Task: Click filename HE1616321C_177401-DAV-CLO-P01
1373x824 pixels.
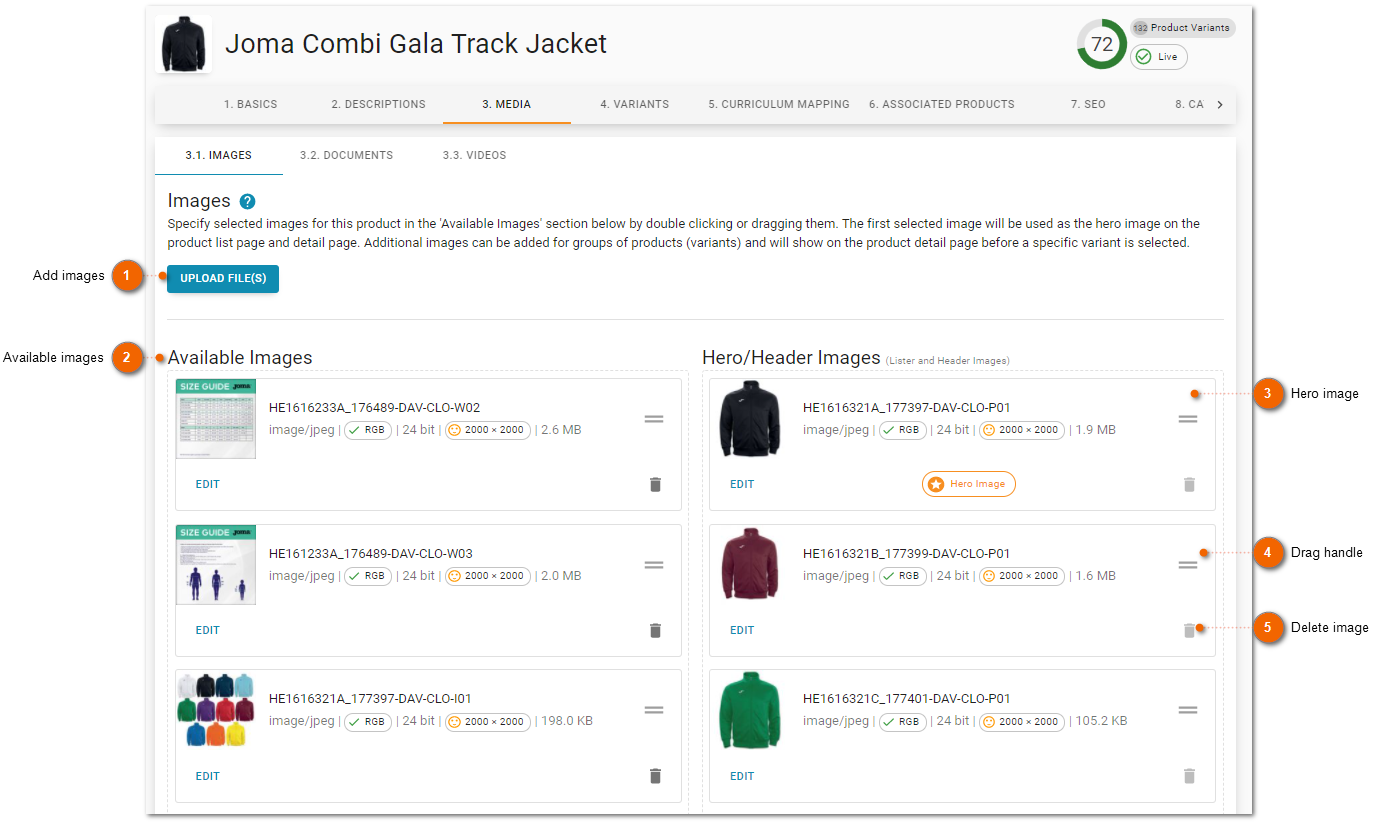Action: coord(907,699)
